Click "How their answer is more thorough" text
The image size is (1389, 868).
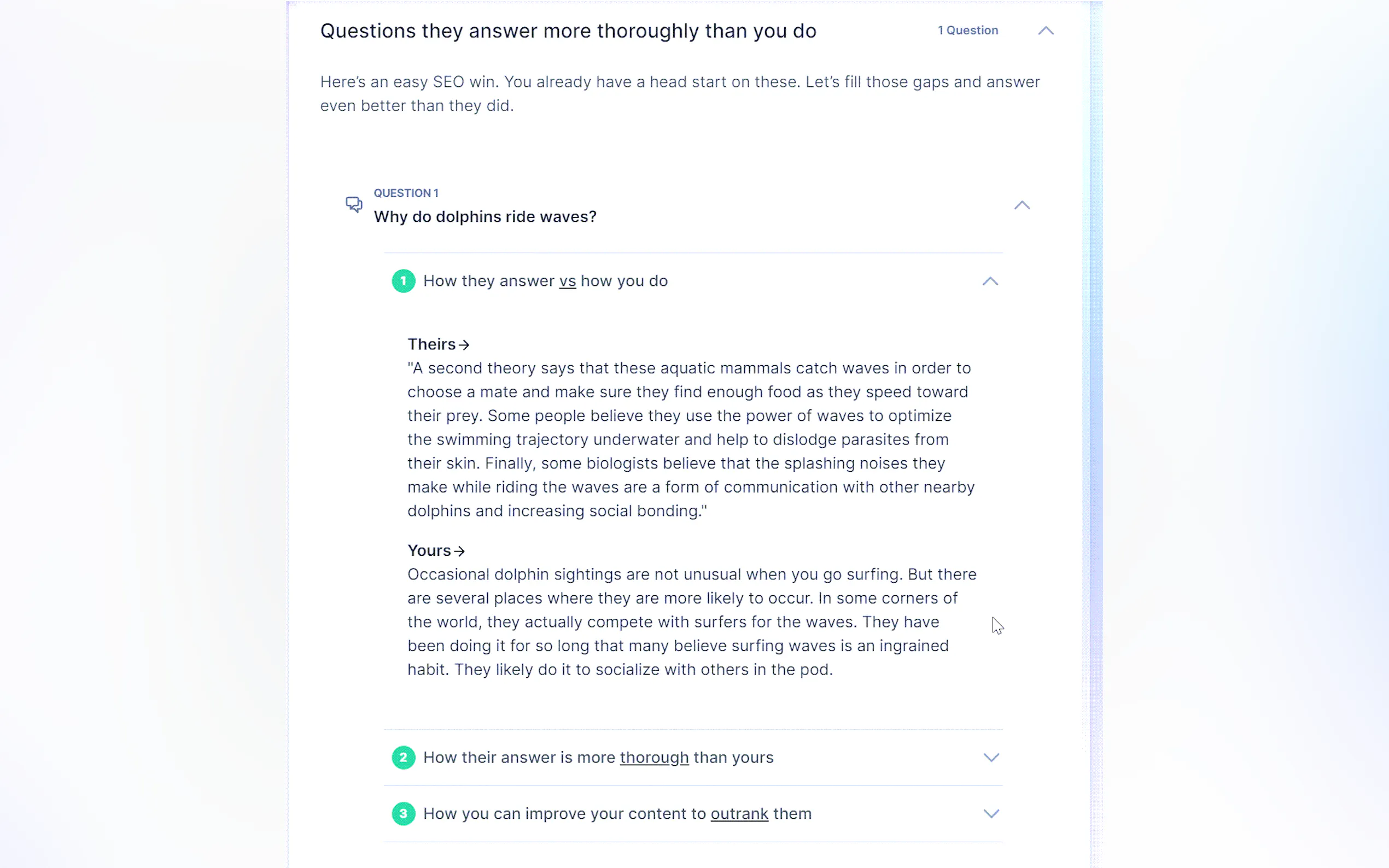(x=598, y=757)
